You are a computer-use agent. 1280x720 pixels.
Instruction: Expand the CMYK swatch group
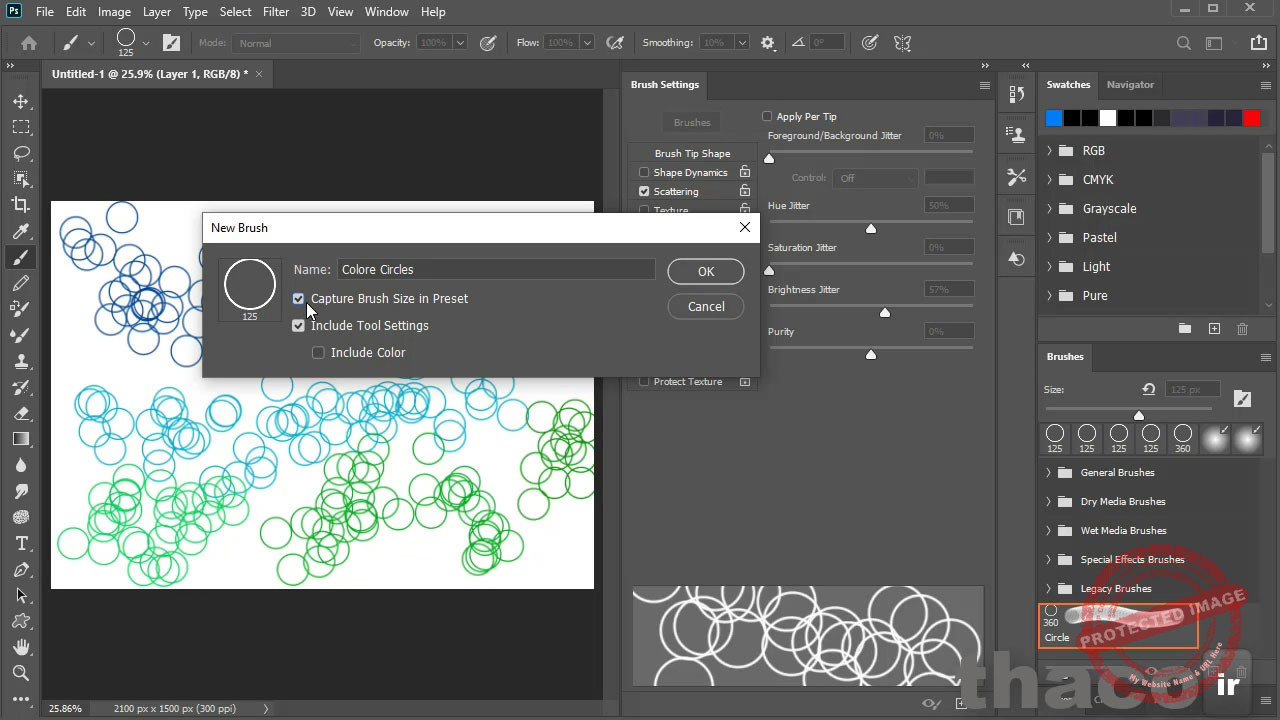coord(1049,180)
